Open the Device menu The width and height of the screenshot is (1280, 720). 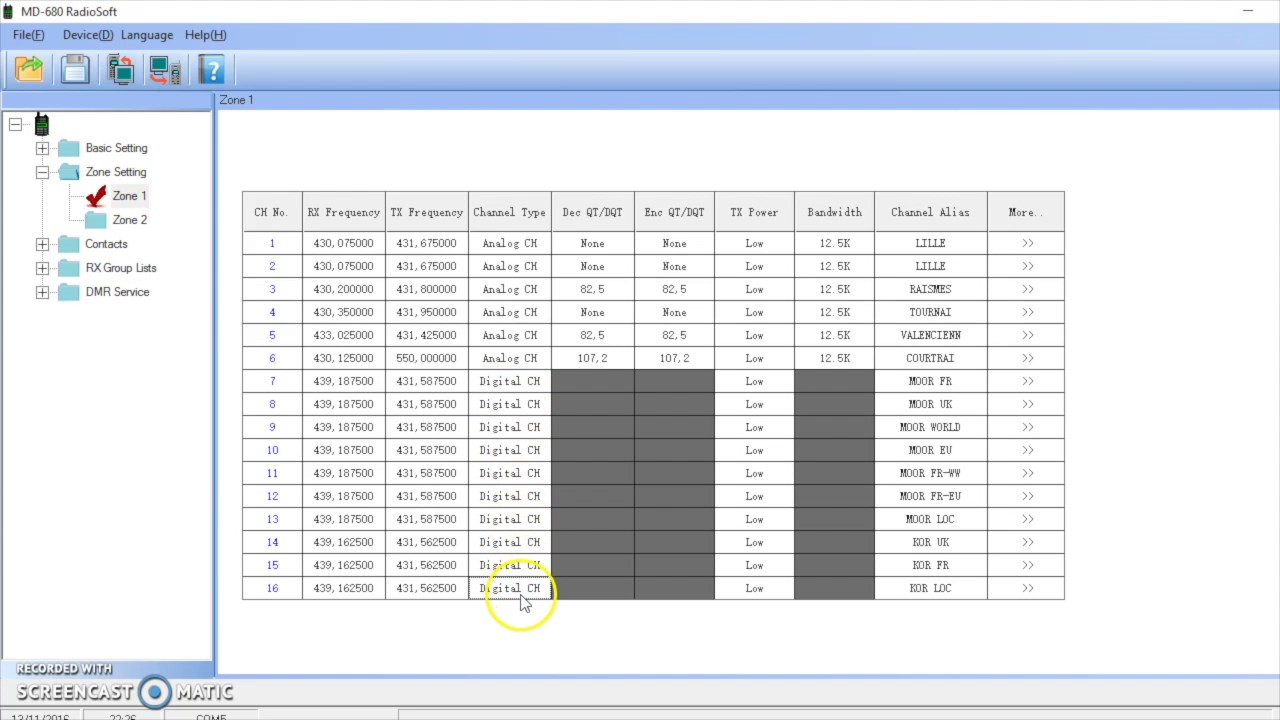(87, 35)
